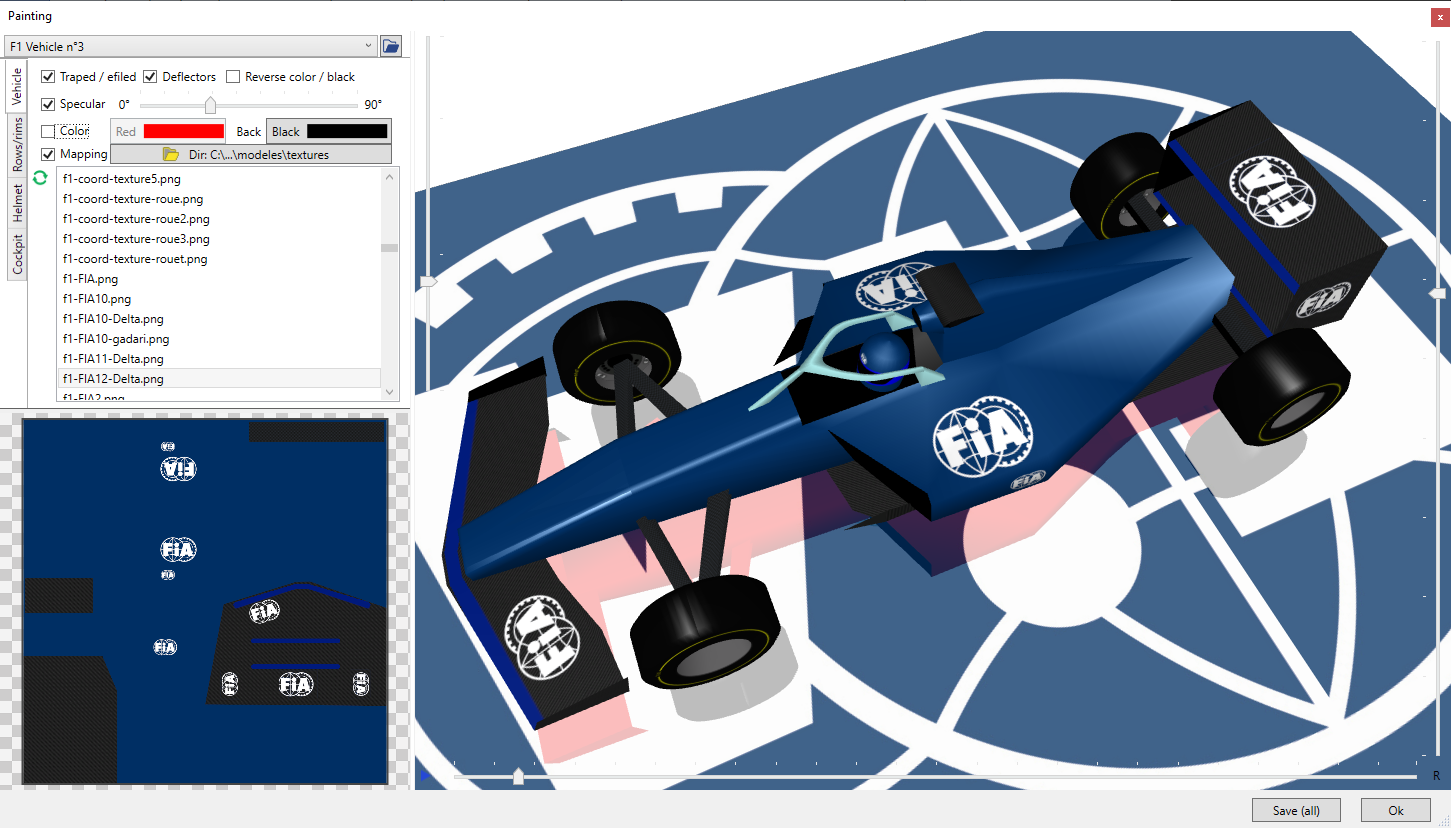The width and height of the screenshot is (1451, 828).
Task: Click the Ok button
Action: 1396,811
